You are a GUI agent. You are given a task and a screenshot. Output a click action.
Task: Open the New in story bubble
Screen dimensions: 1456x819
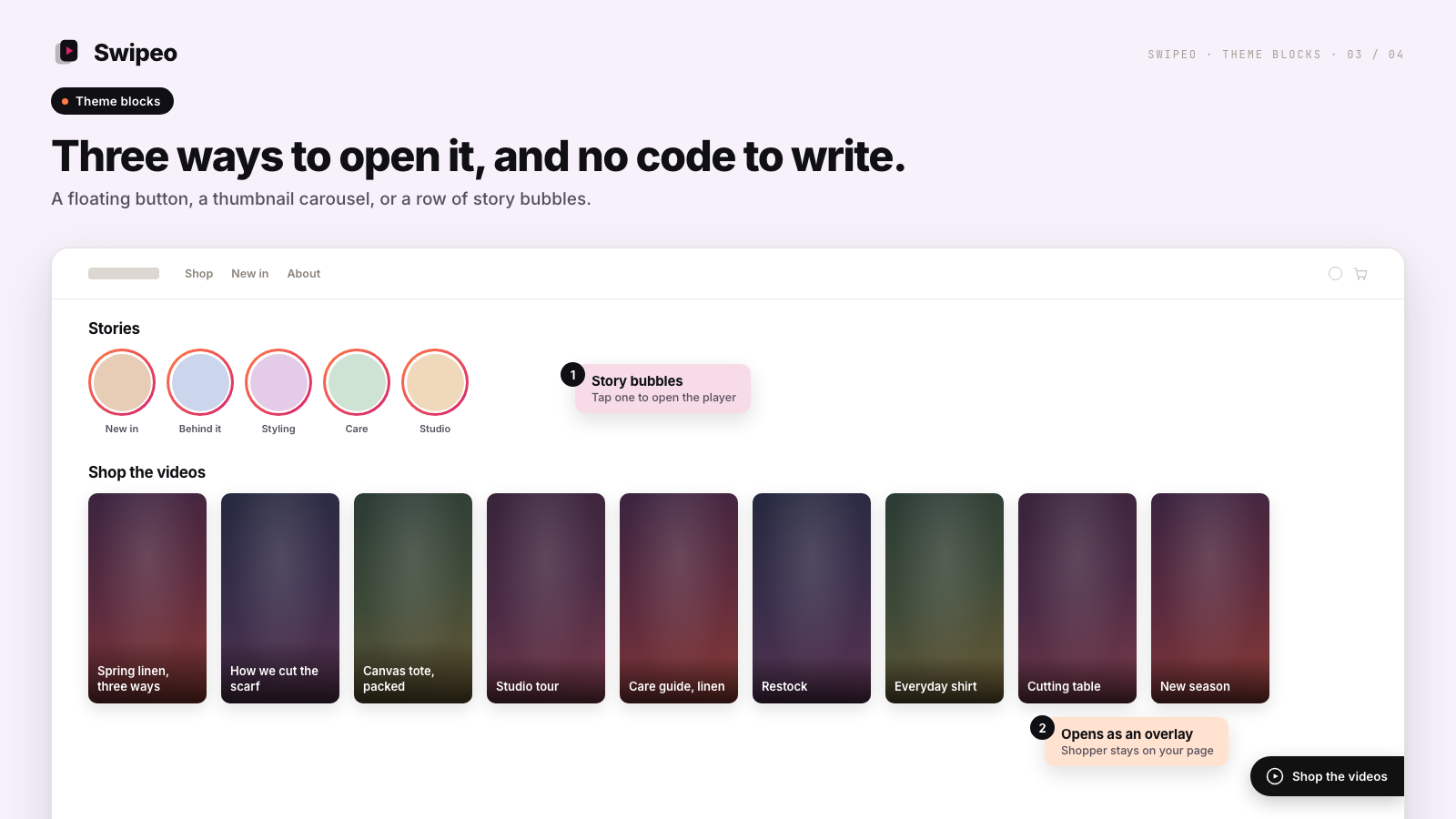click(122, 382)
